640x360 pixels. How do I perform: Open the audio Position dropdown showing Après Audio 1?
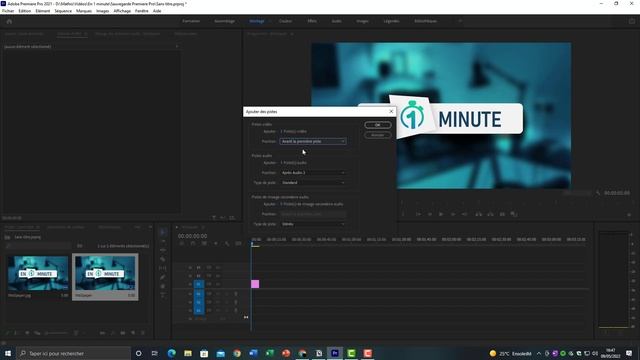(x=313, y=173)
